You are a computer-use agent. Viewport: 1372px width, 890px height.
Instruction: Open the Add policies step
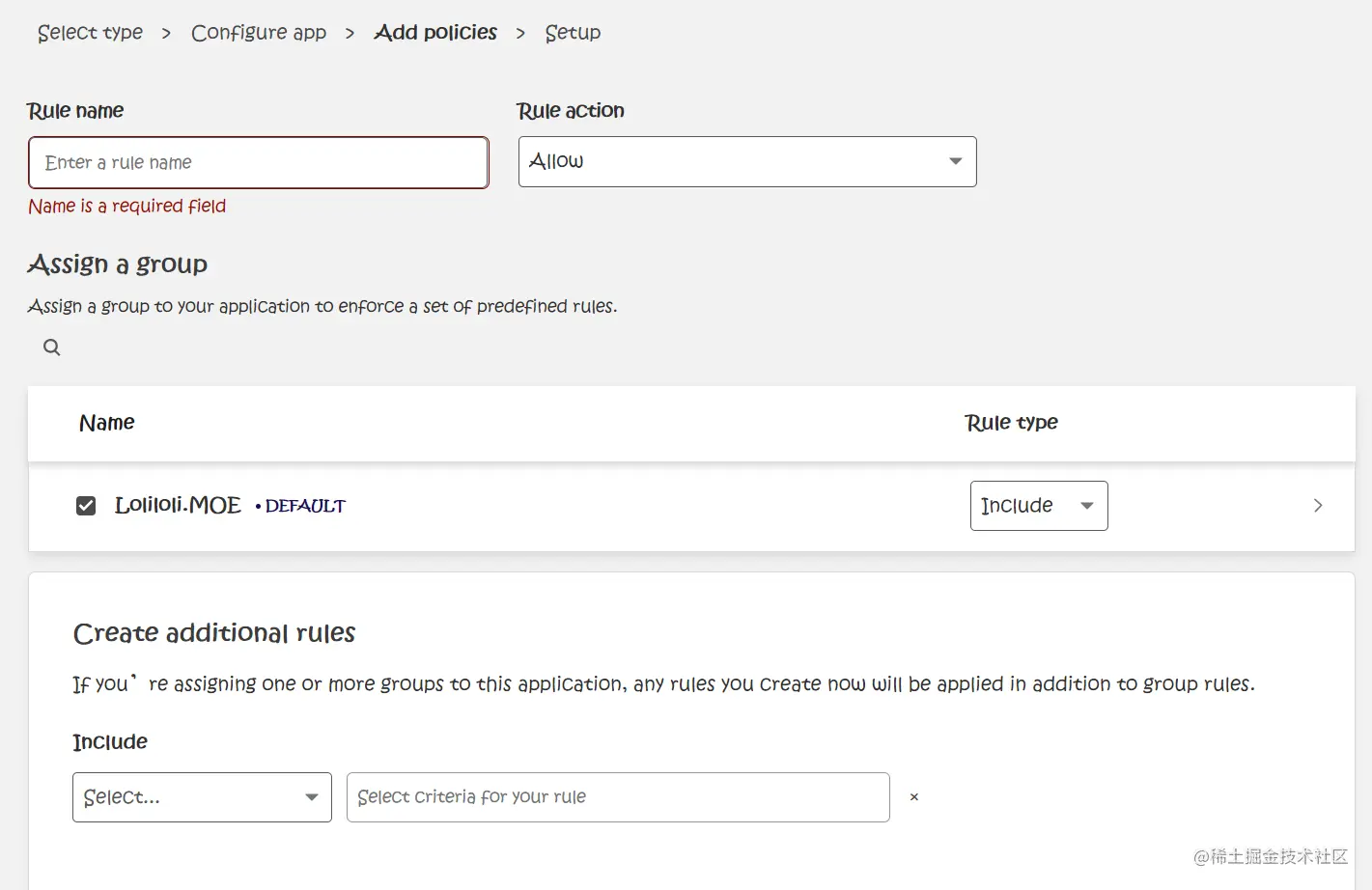(x=435, y=33)
